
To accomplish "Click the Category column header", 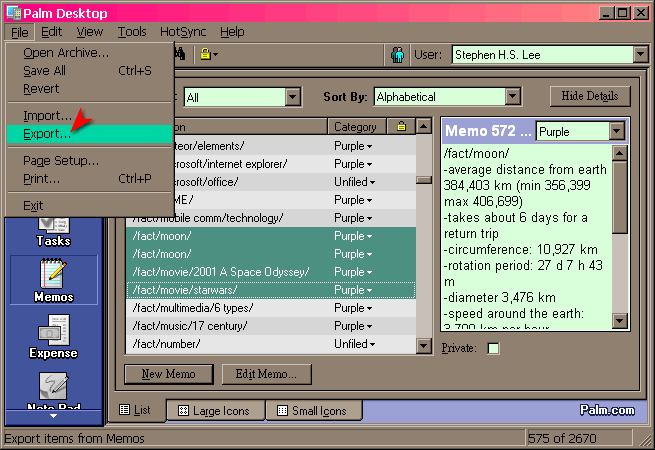I will 356,127.
